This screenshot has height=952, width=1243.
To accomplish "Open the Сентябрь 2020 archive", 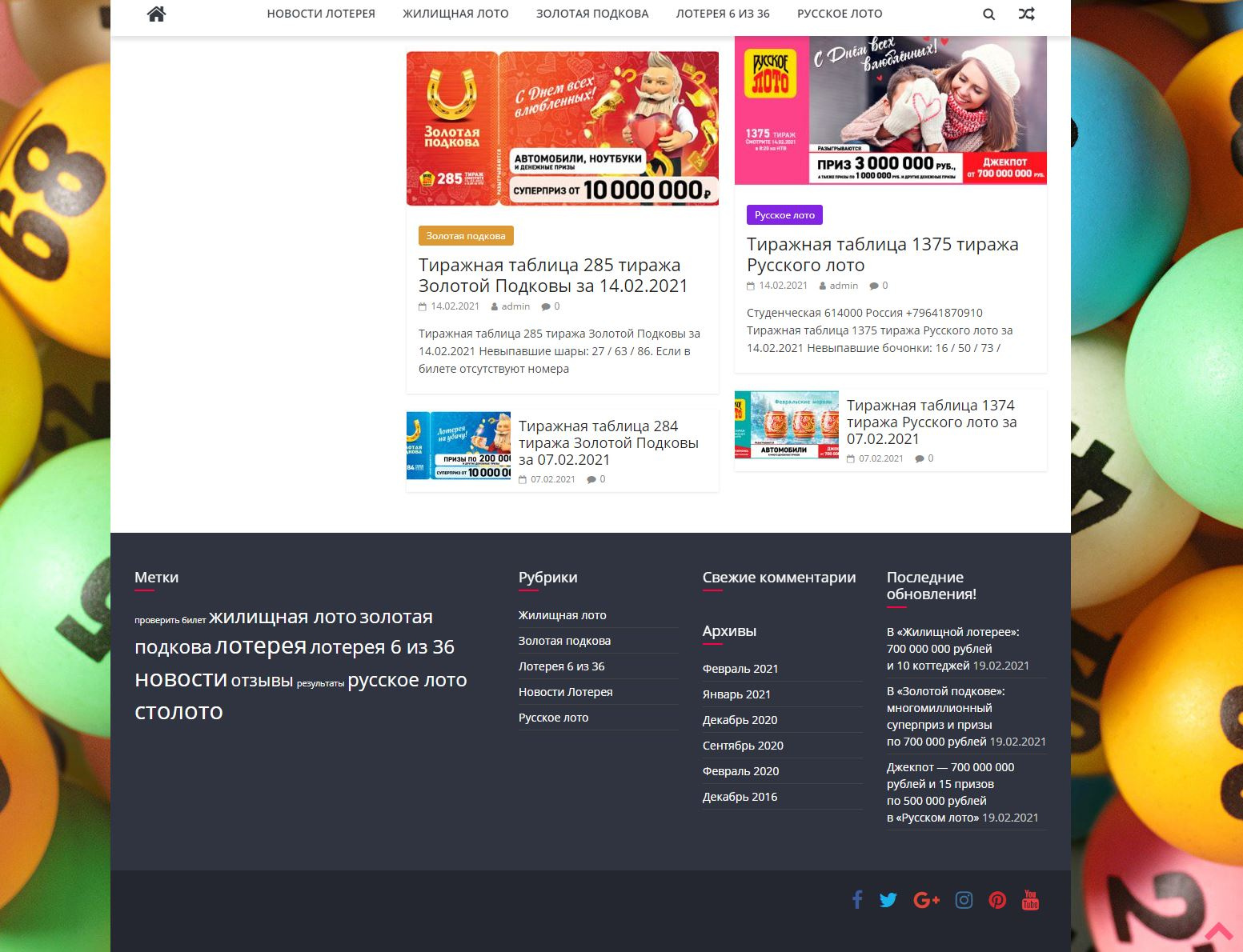I will [743, 746].
